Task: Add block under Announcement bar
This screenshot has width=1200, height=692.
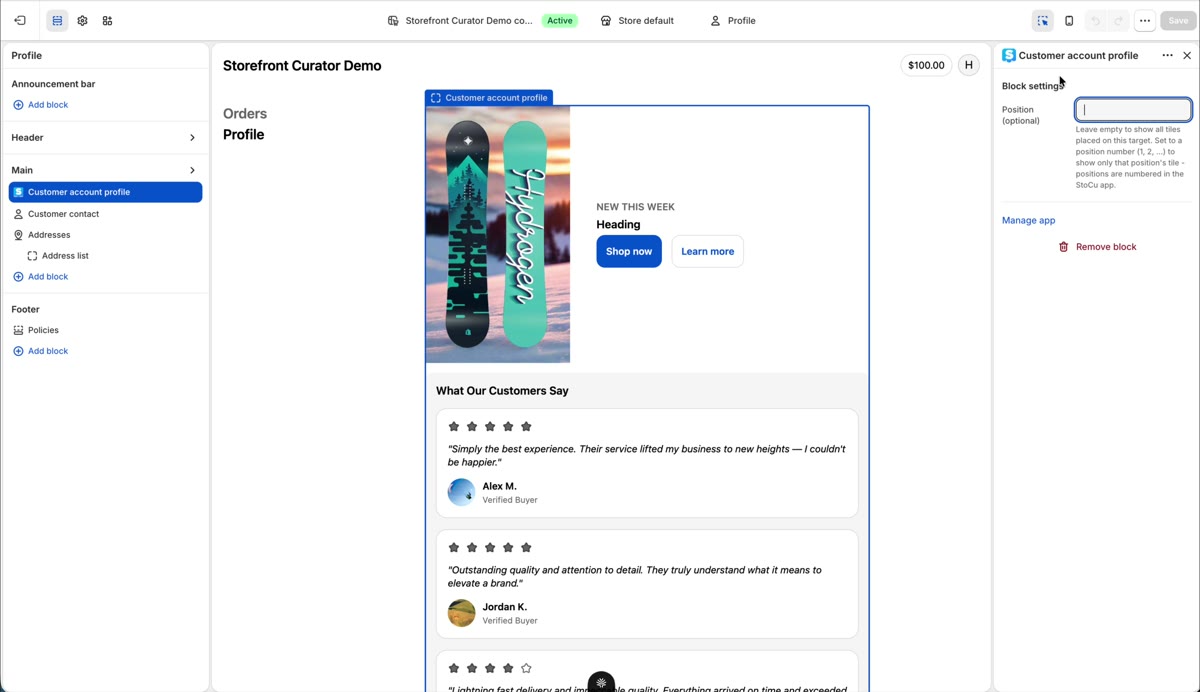Action: (x=40, y=105)
